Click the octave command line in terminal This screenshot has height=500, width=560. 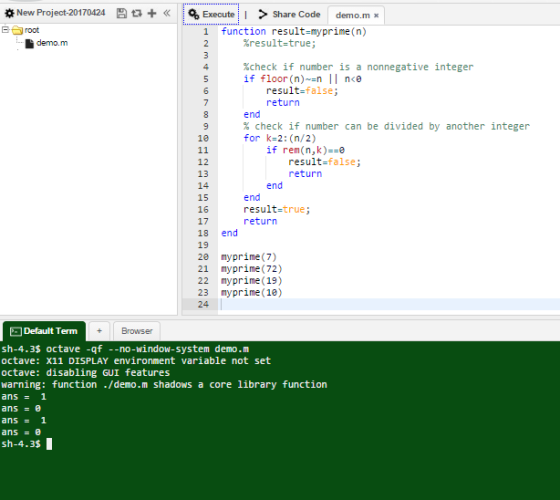[x=125, y=349]
